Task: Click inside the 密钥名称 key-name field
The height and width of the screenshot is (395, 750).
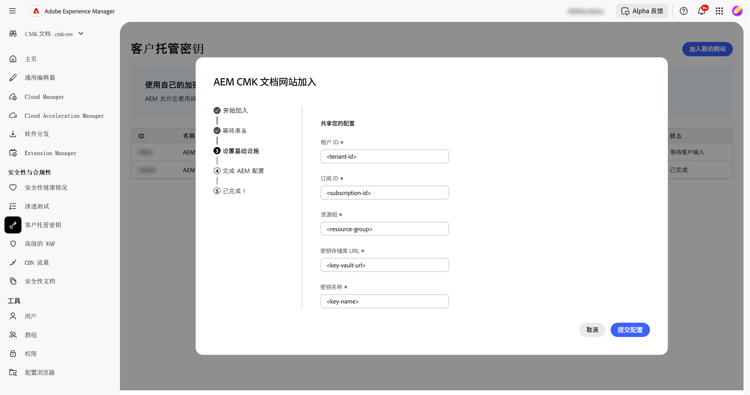Action: pos(385,301)
